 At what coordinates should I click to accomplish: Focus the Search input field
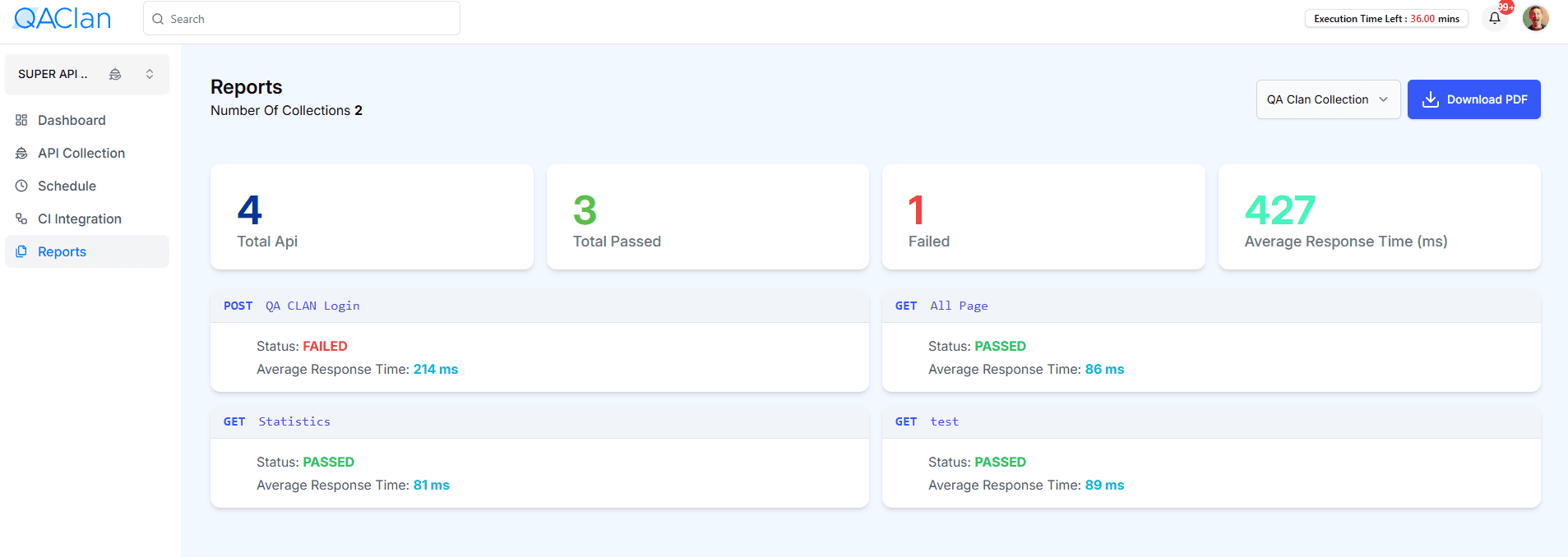pyautogui.click(x=302, y=18)
